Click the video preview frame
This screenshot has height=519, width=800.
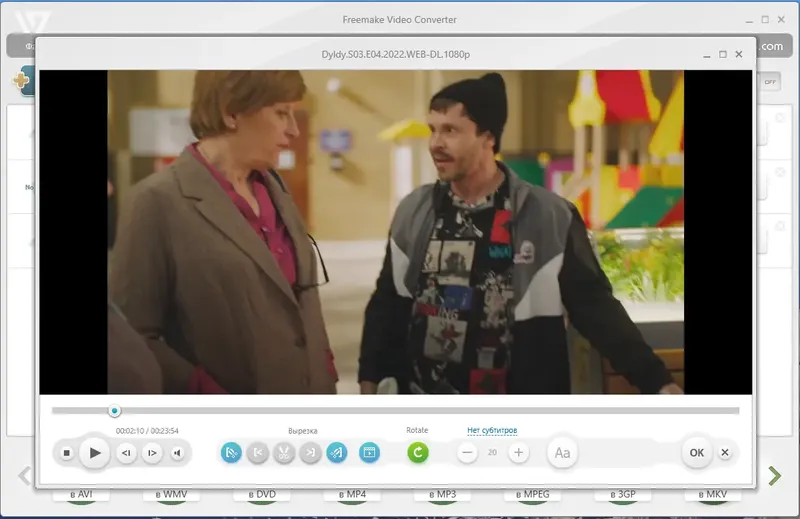click(395, 232)
